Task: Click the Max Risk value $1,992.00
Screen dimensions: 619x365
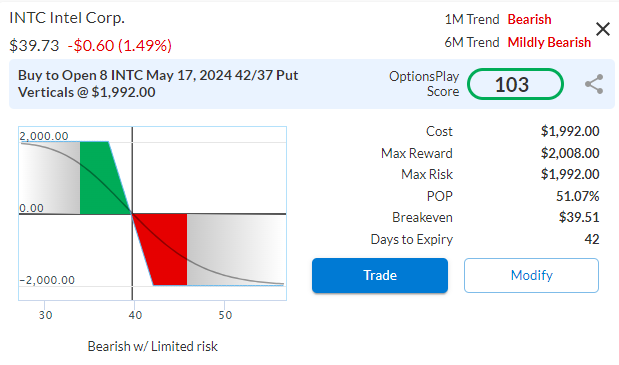Action: [x=570, y=174]
